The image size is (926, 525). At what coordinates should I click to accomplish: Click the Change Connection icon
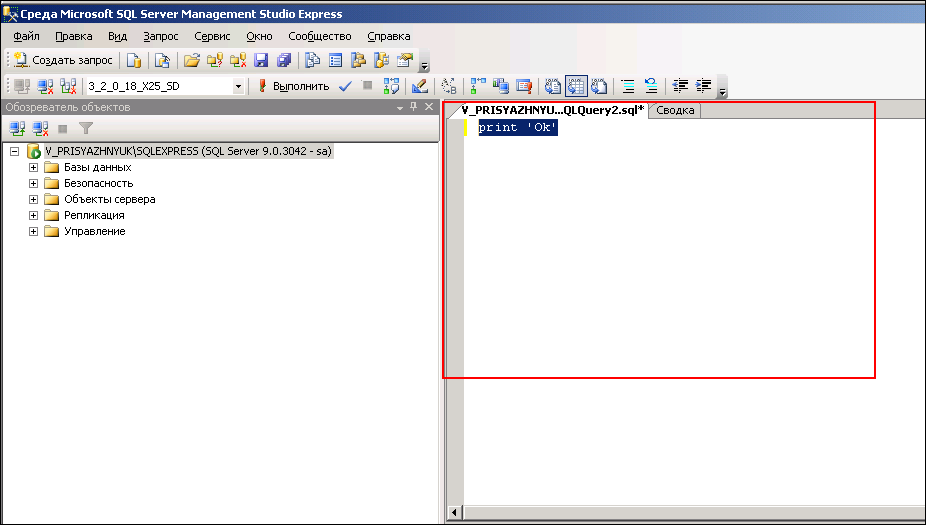click(68, 86)
